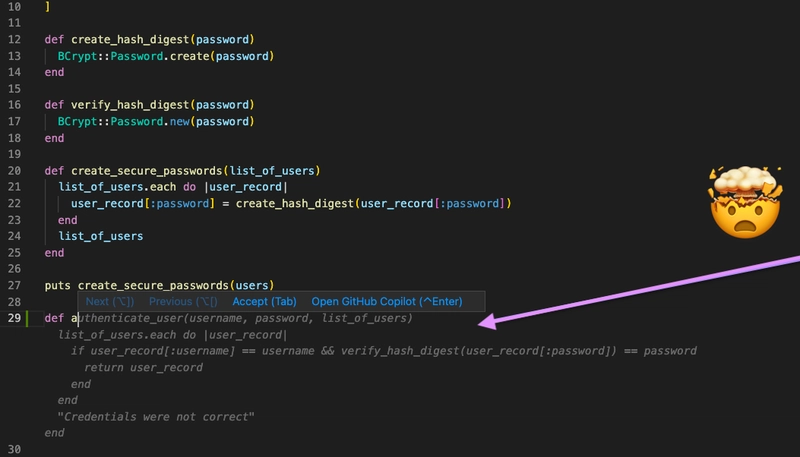Viewport: 800px width, 457px height.
Task: Select line number 29 in gutter
Action: pyautogui.click(x=14, y=318)
